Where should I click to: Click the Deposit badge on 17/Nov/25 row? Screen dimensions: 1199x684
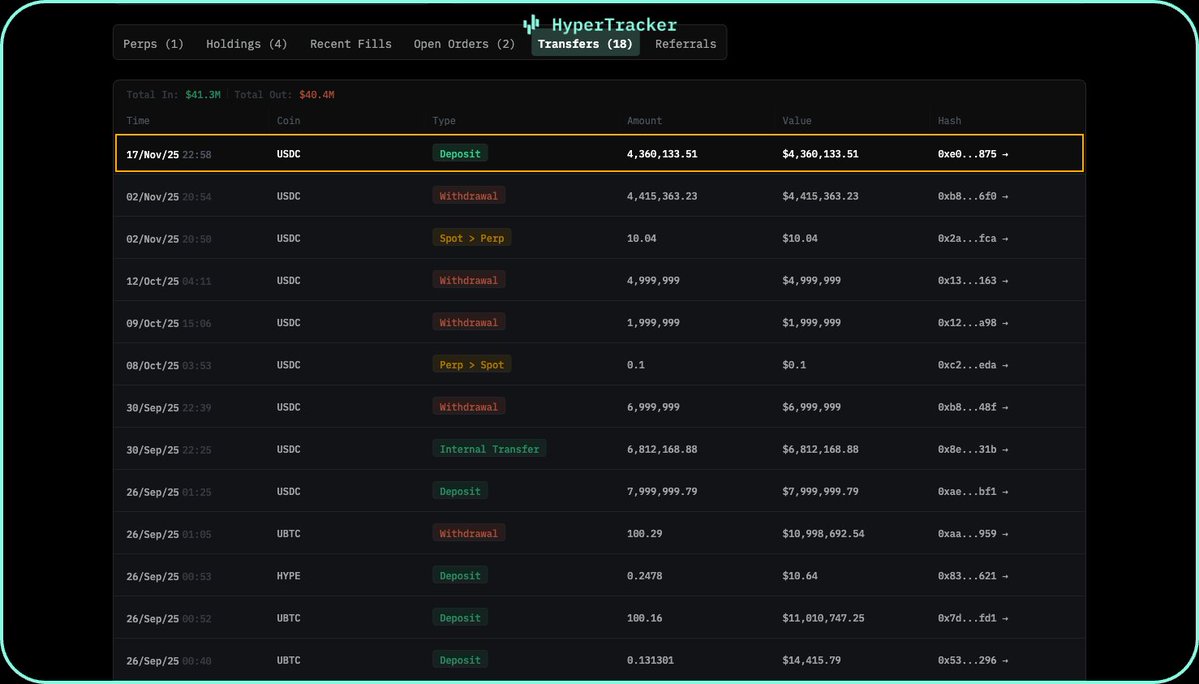point(460,154)
